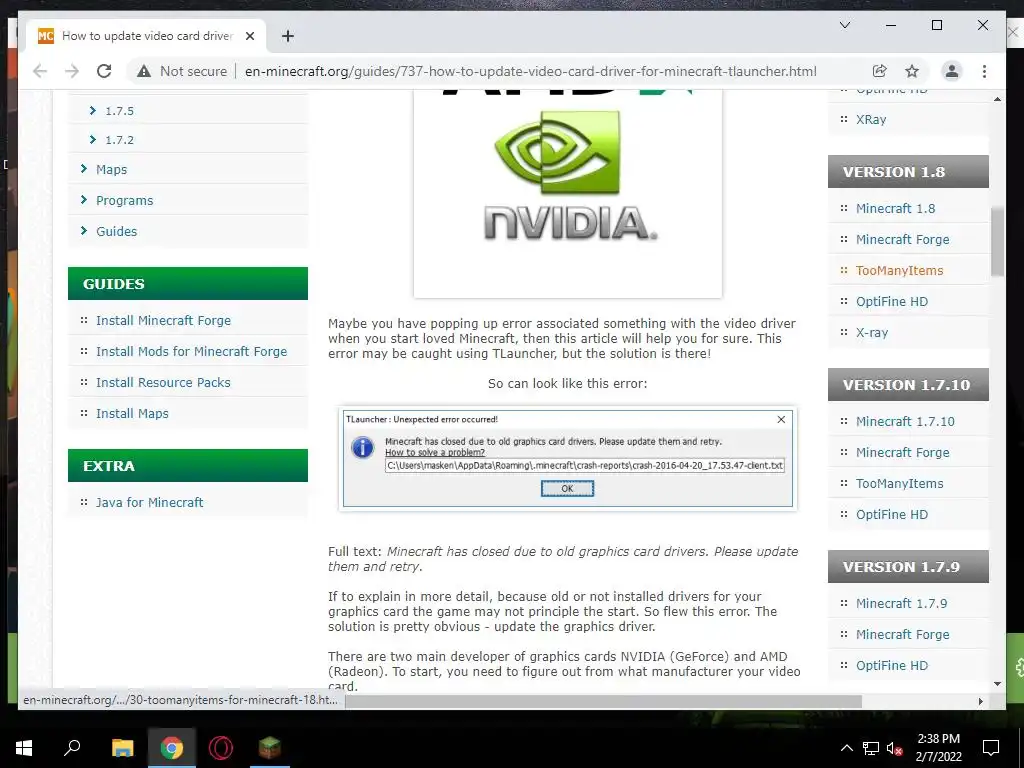This screenshot has width=1024, height=768.
Task: Open the X-ray link under Version 1.8
Action: (x=872, y=332)
